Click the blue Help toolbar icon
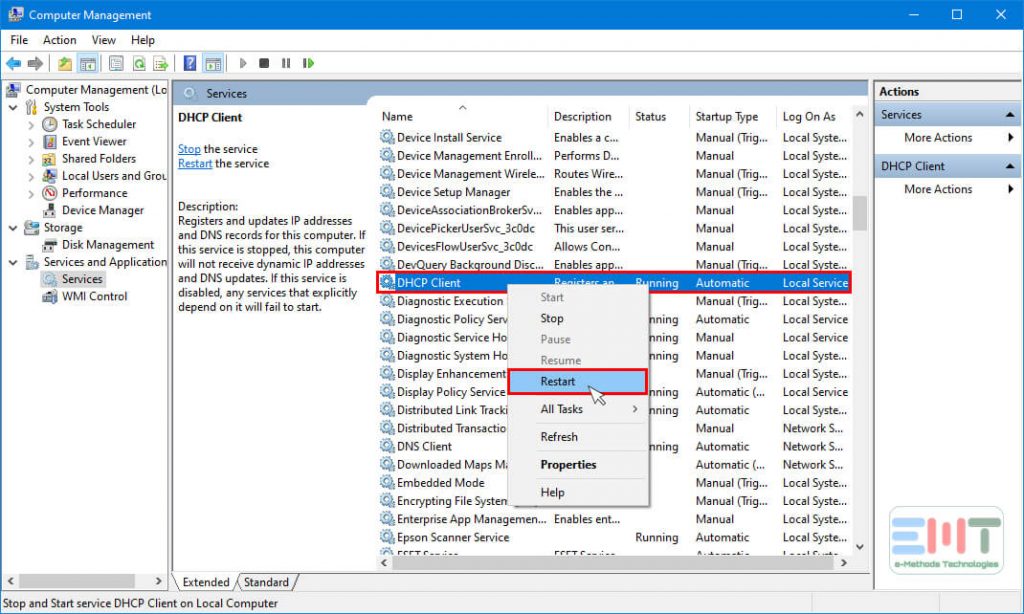 click(x=189, y=63)
